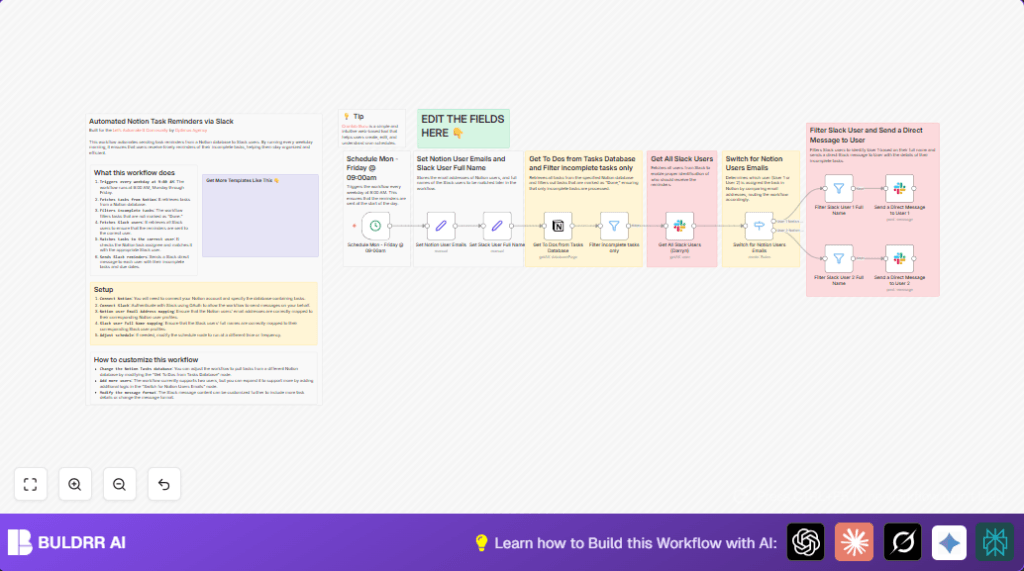1024x571 pixels.
Task: Select the Filter Slack User 2 Full Name node
Action: click(839, 259)
